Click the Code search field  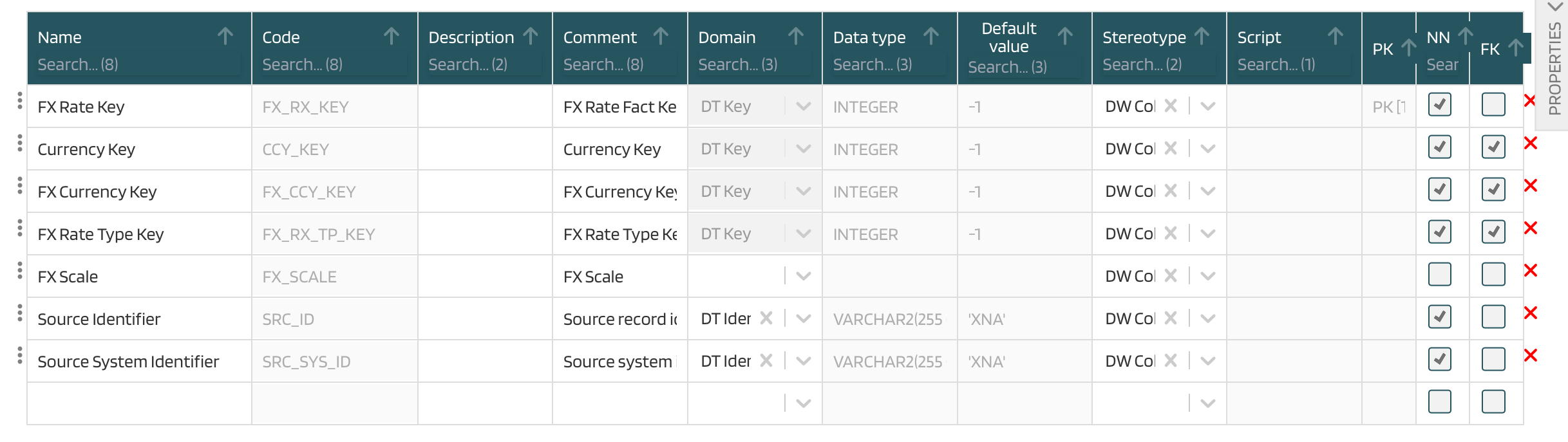[334, 64]
